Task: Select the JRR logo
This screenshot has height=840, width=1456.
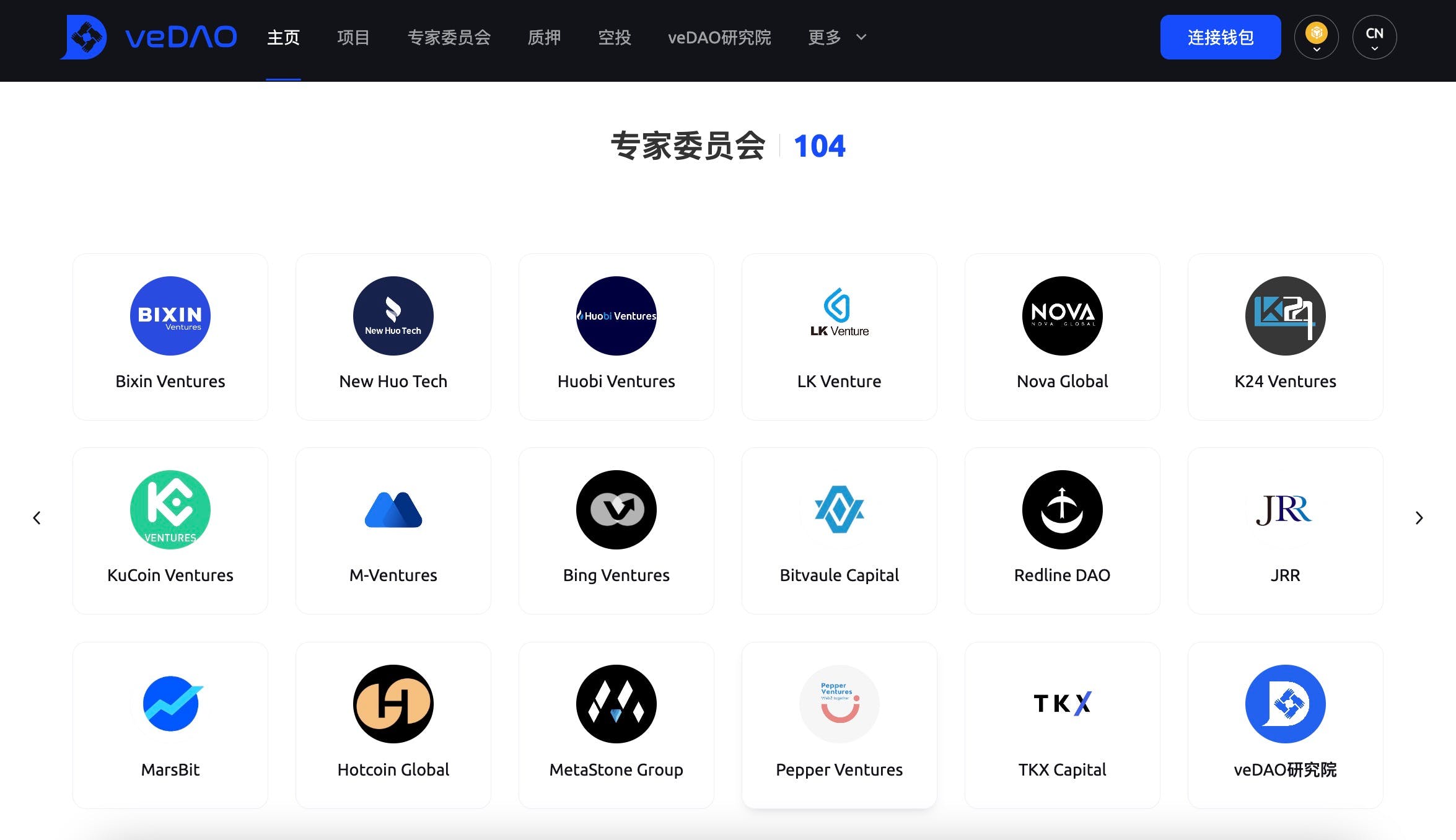Action: point(1286,510)
